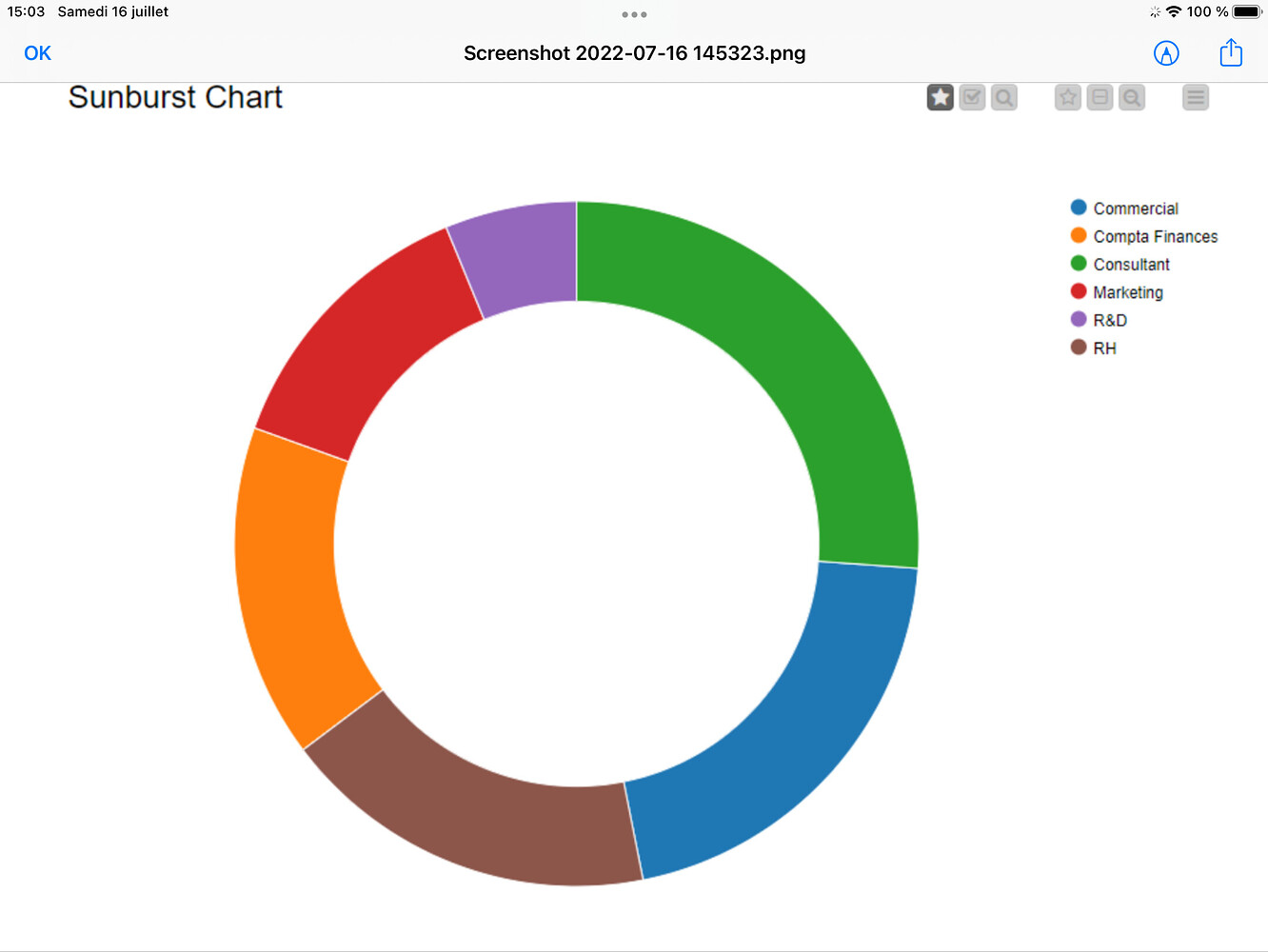Click the checkmark select icon in chart toolbar
Viewport: 1268px width, 952px height.
tap(972, 97)
